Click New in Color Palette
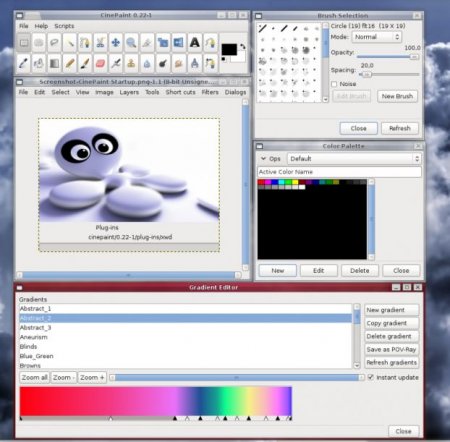This screenshot has width=450, height=442. click(277, 271)
